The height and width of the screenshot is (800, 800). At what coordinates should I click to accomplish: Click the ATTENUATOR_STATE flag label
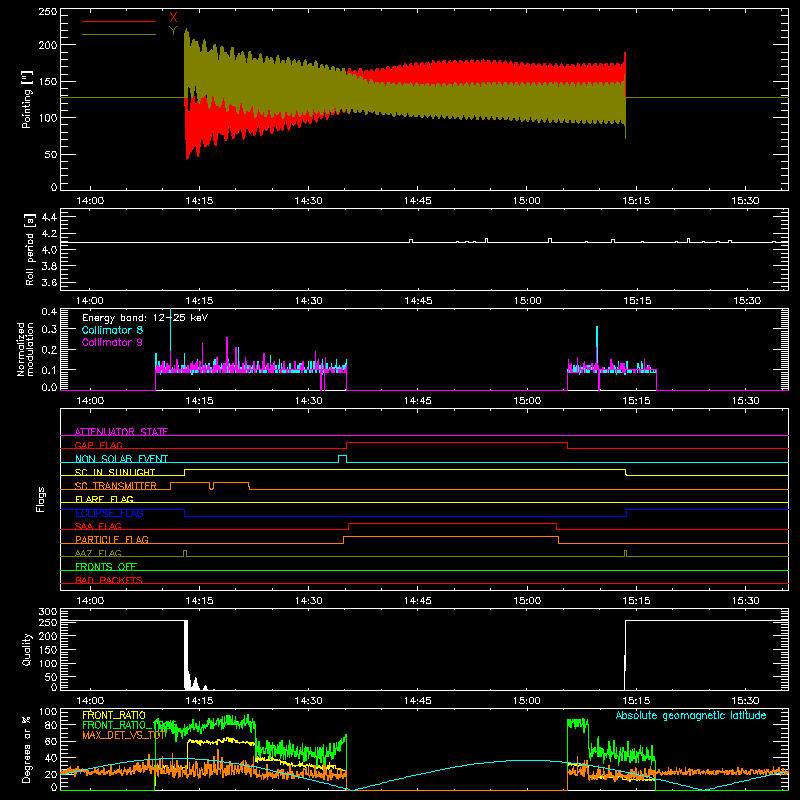121,432
